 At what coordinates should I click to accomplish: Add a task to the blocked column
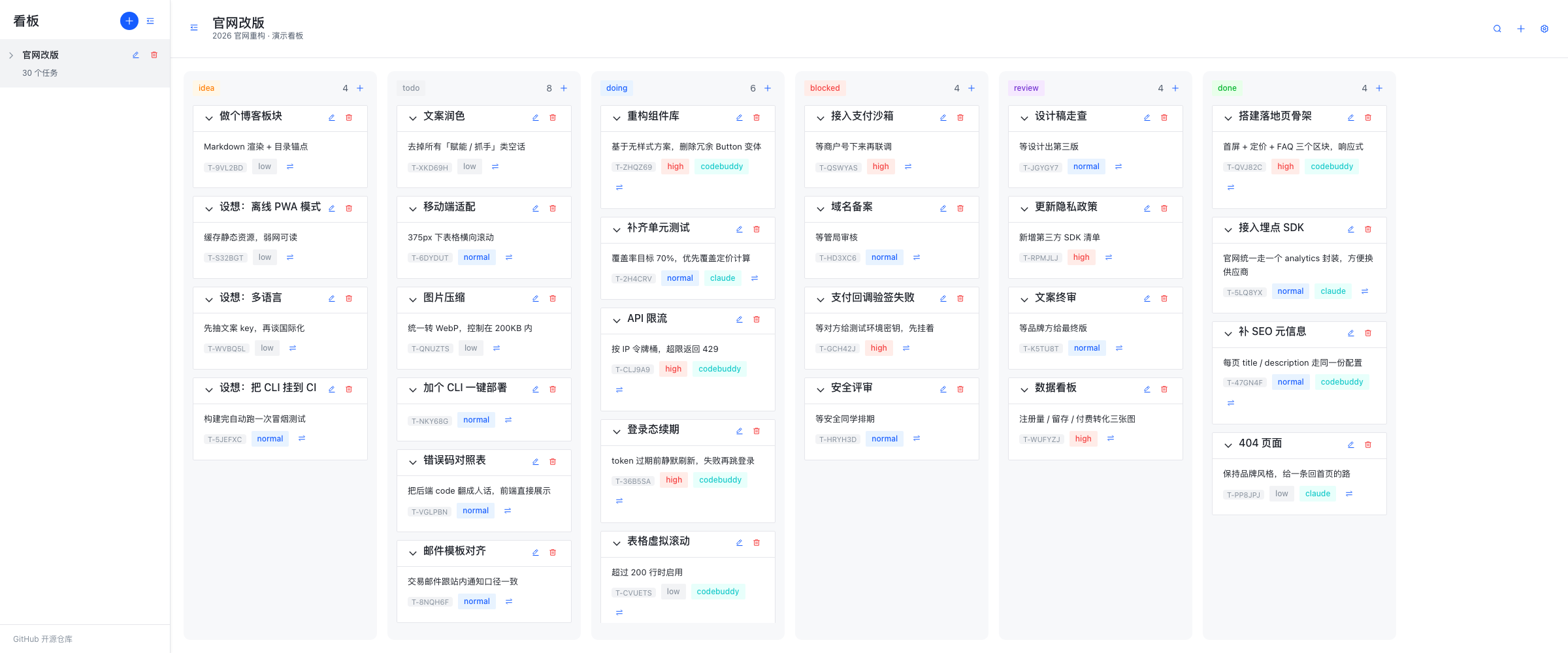coord(972,88)
